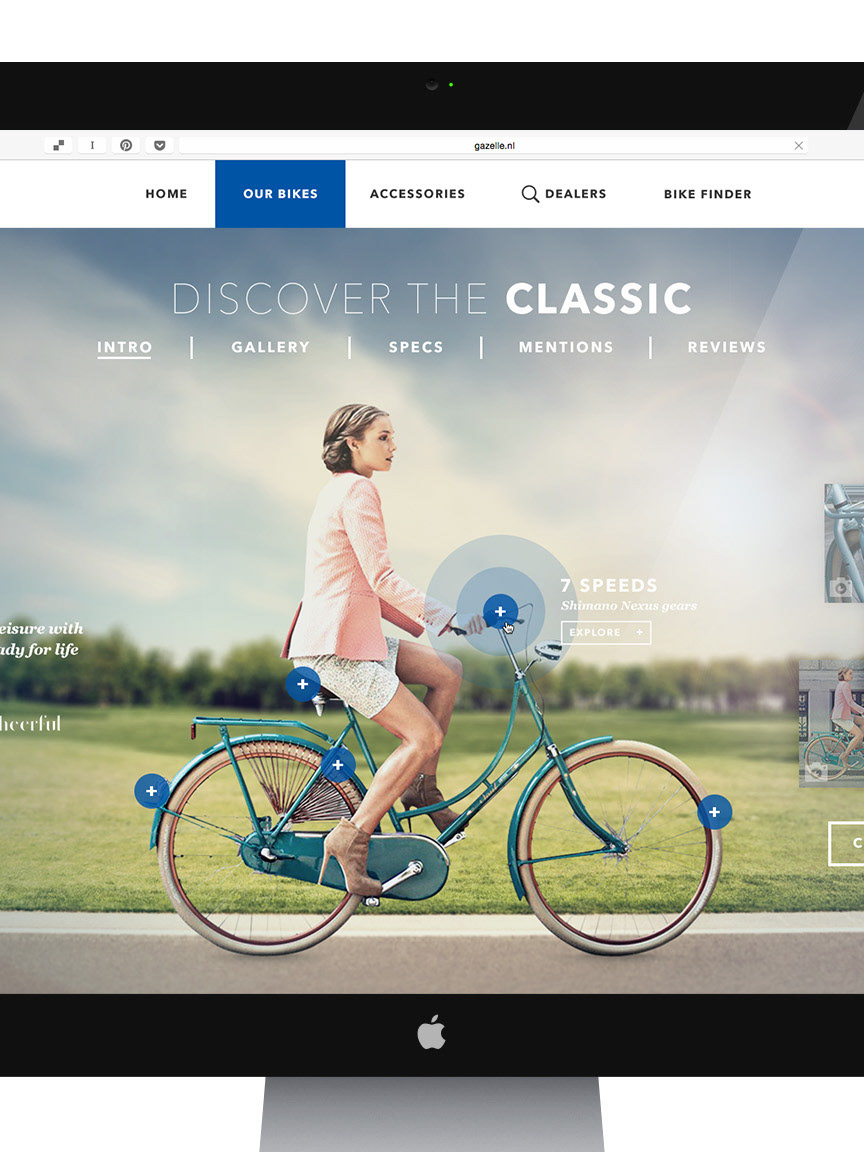Stop loading with the address bar X
864x1152 pixels.
pos(799,145)
